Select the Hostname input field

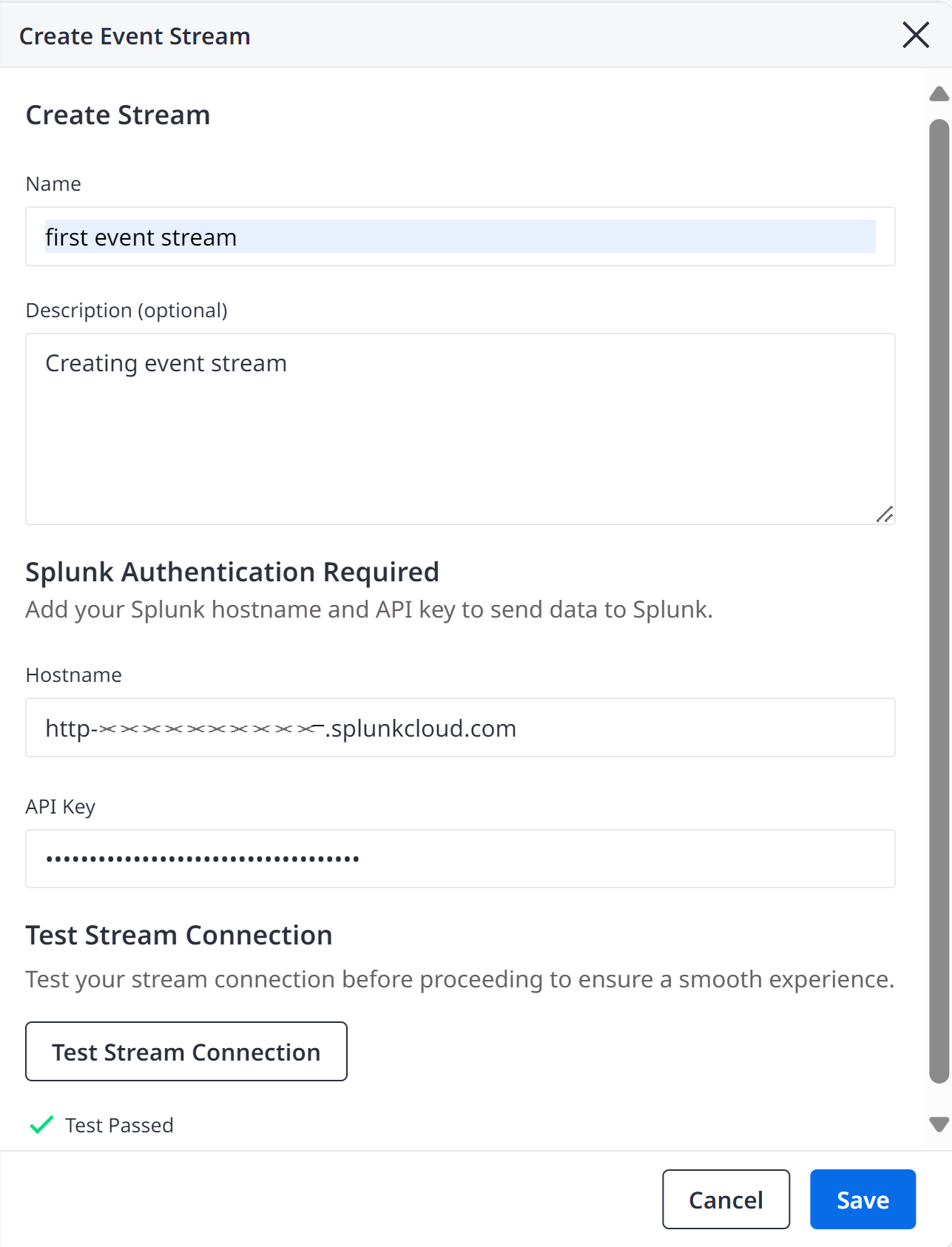click(x=460, y=728)
